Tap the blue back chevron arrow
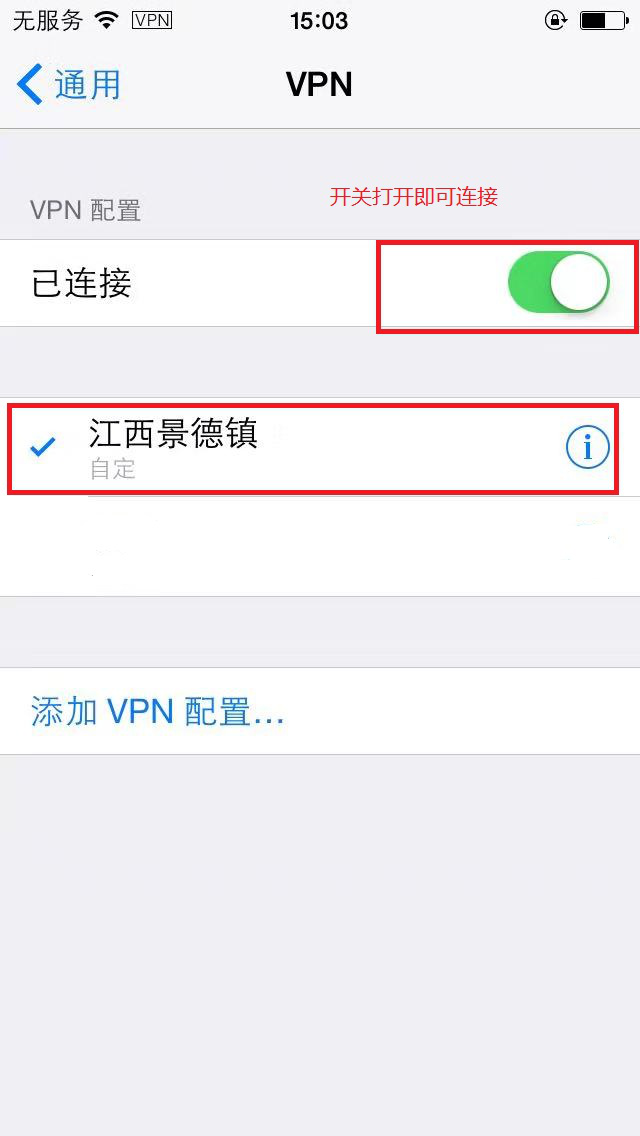This screenshot has width=640, height=1136. click(x=30, y=85)
